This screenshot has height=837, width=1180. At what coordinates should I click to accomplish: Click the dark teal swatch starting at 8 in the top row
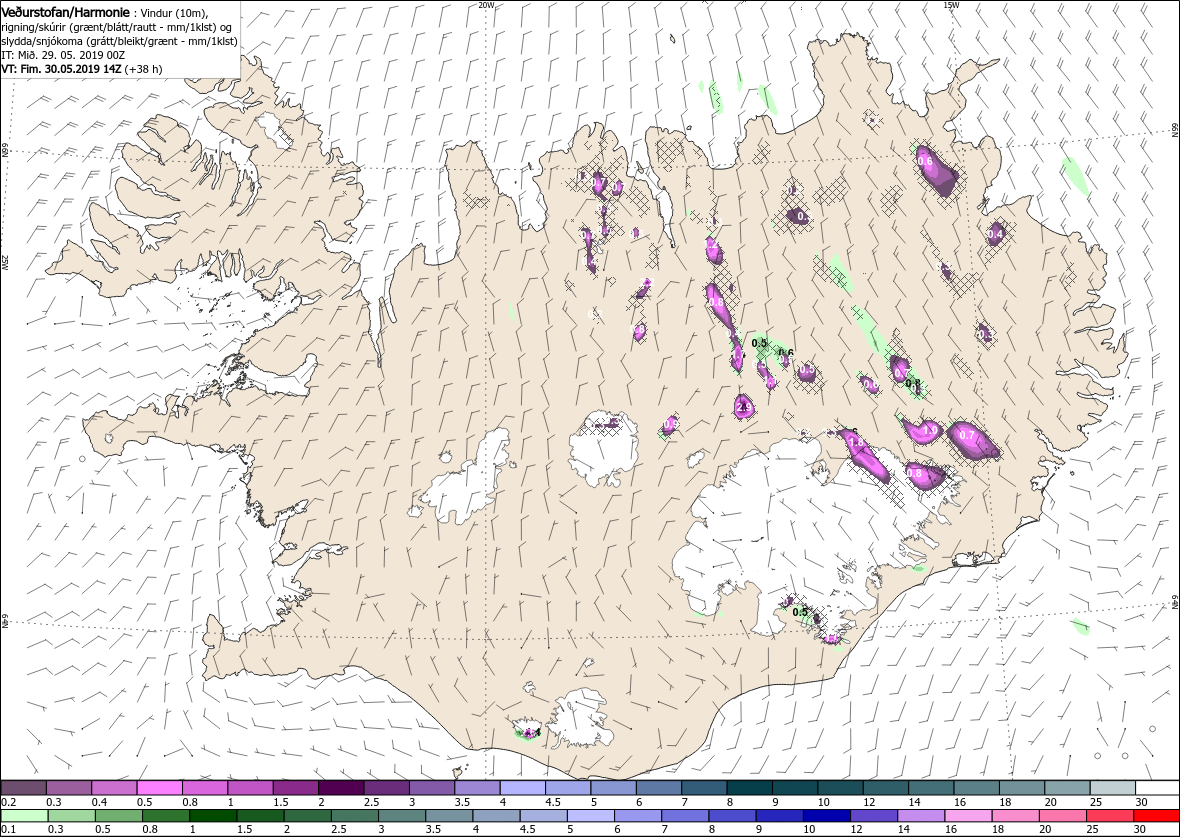[x=749, y=788]
